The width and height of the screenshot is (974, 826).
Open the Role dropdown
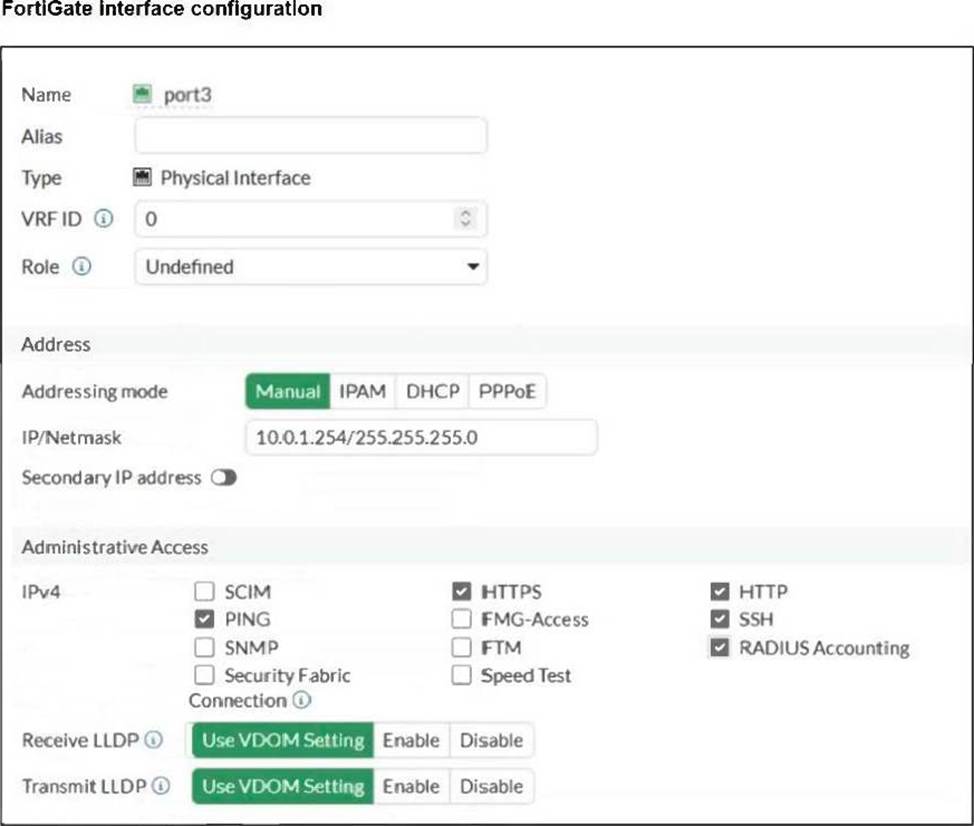tap(310, 267)
